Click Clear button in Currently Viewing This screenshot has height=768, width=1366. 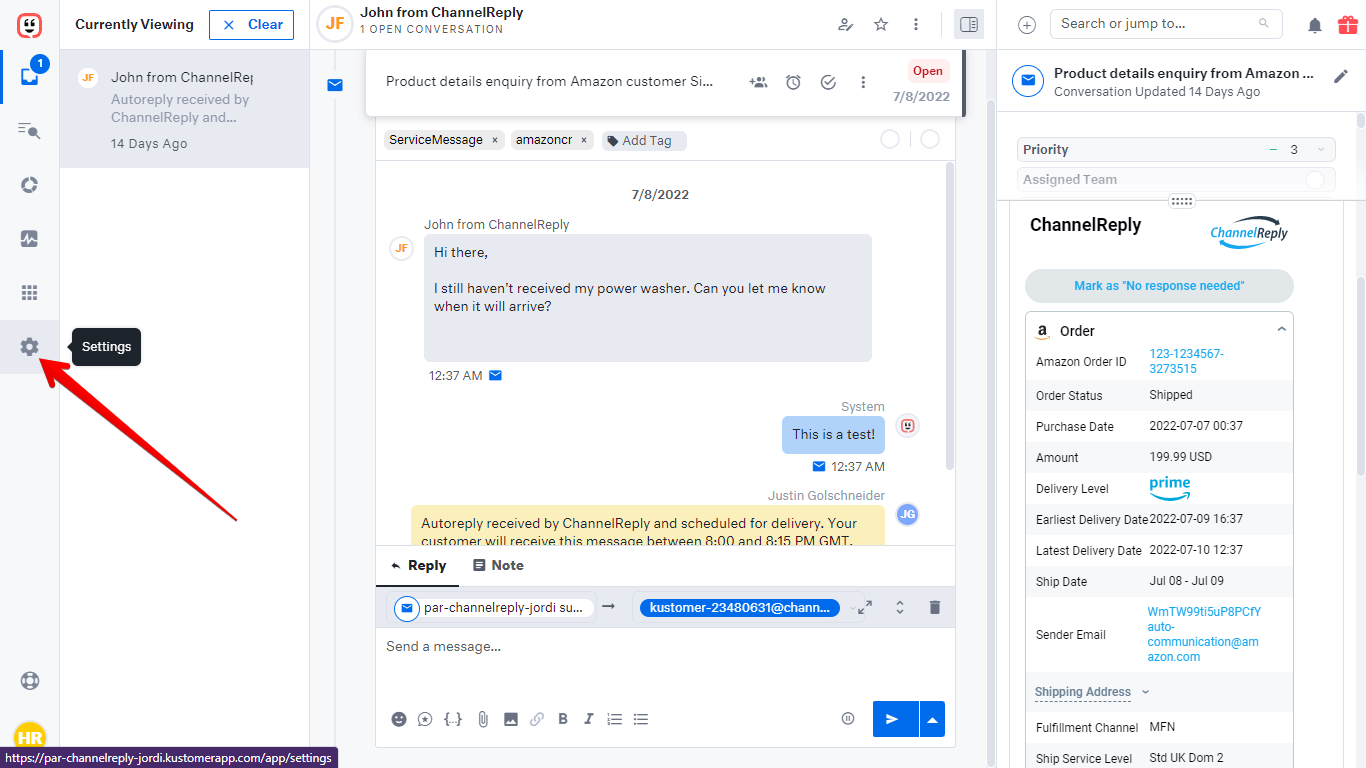pos(251,25)
